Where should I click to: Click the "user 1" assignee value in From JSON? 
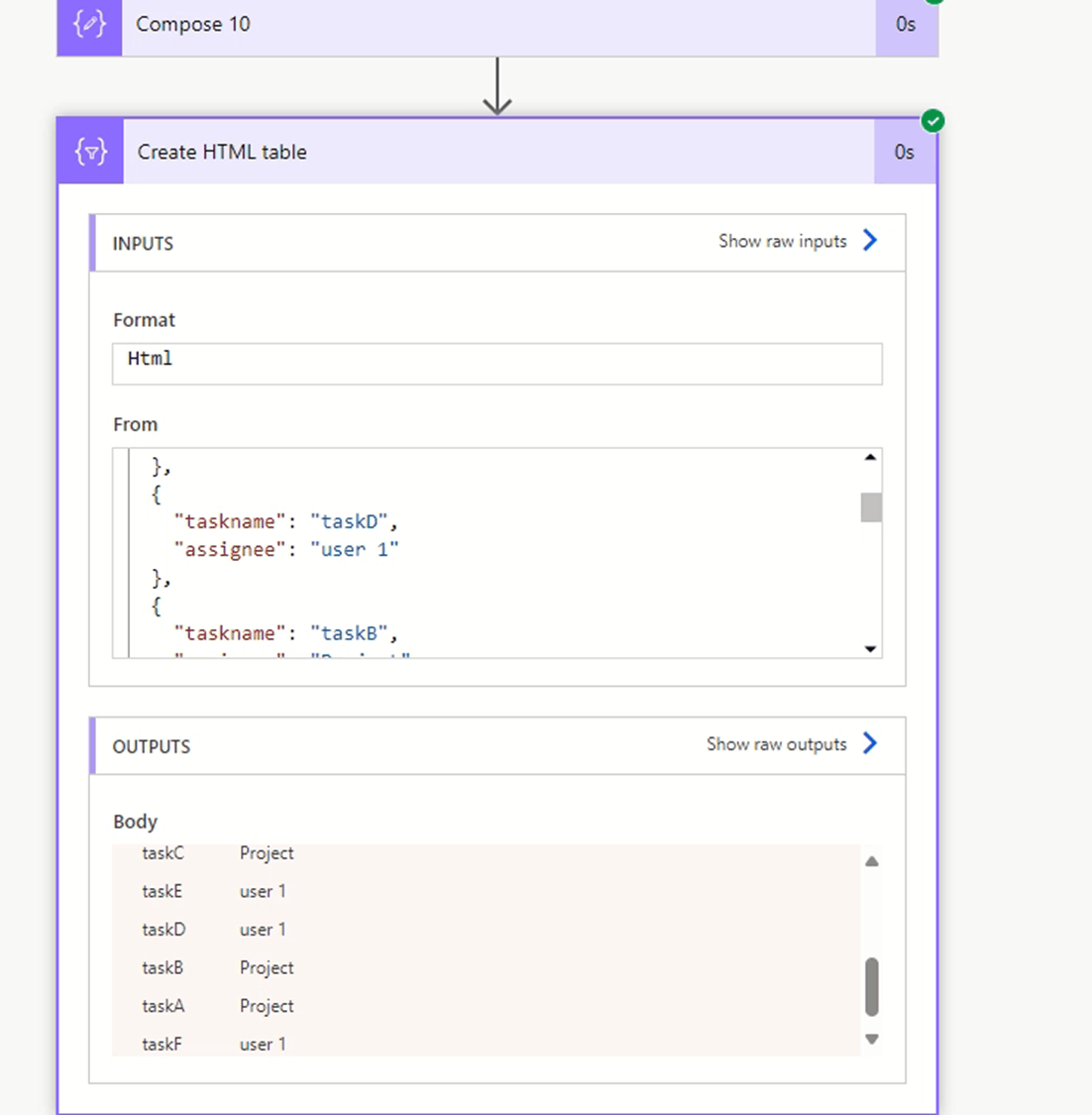[x=355, y=550]
